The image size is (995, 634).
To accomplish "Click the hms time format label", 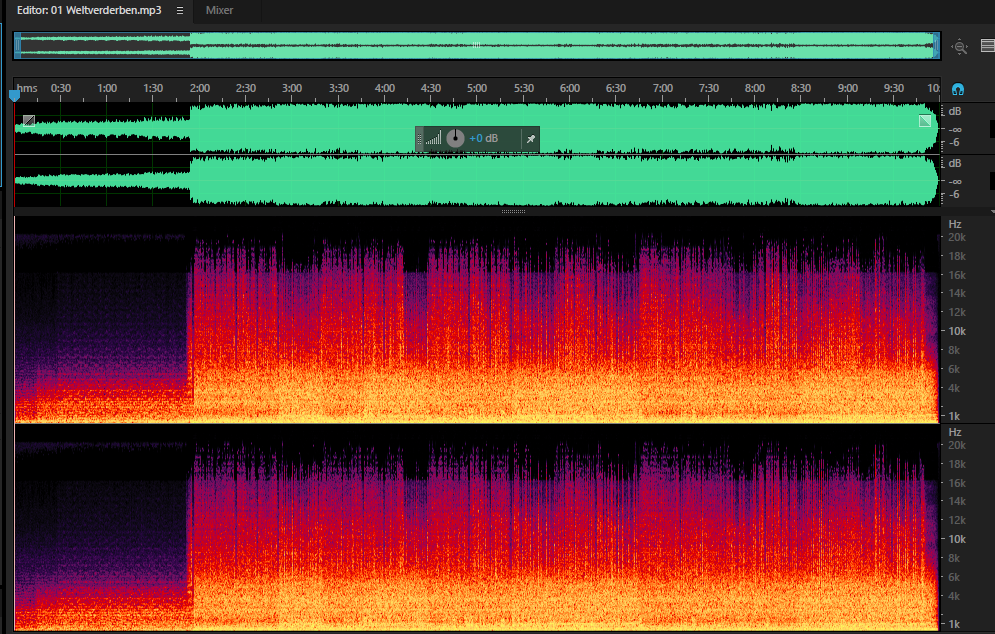I will click(x=27, y=88).
